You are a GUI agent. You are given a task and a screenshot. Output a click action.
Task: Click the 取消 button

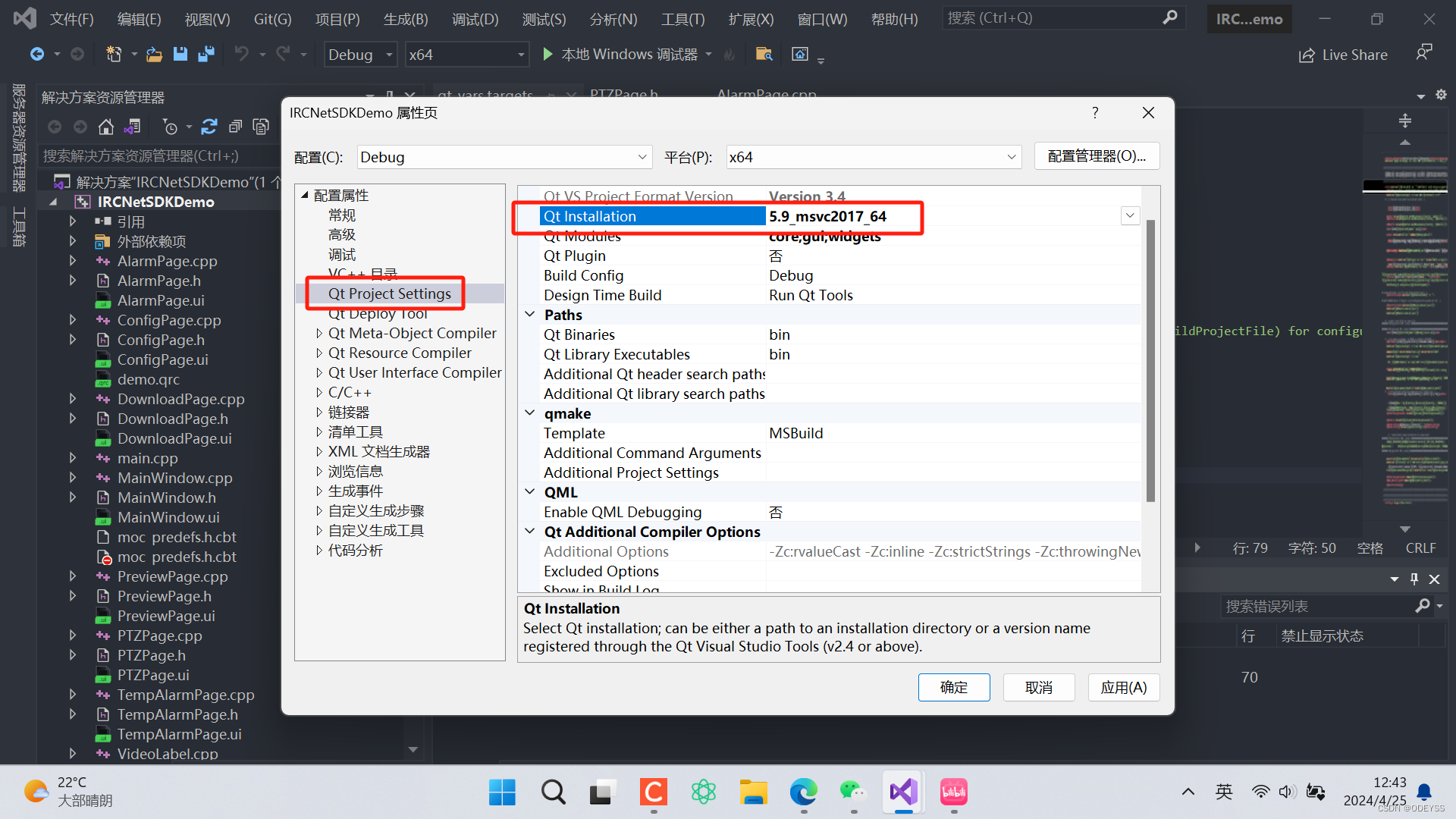[1039, 687]
